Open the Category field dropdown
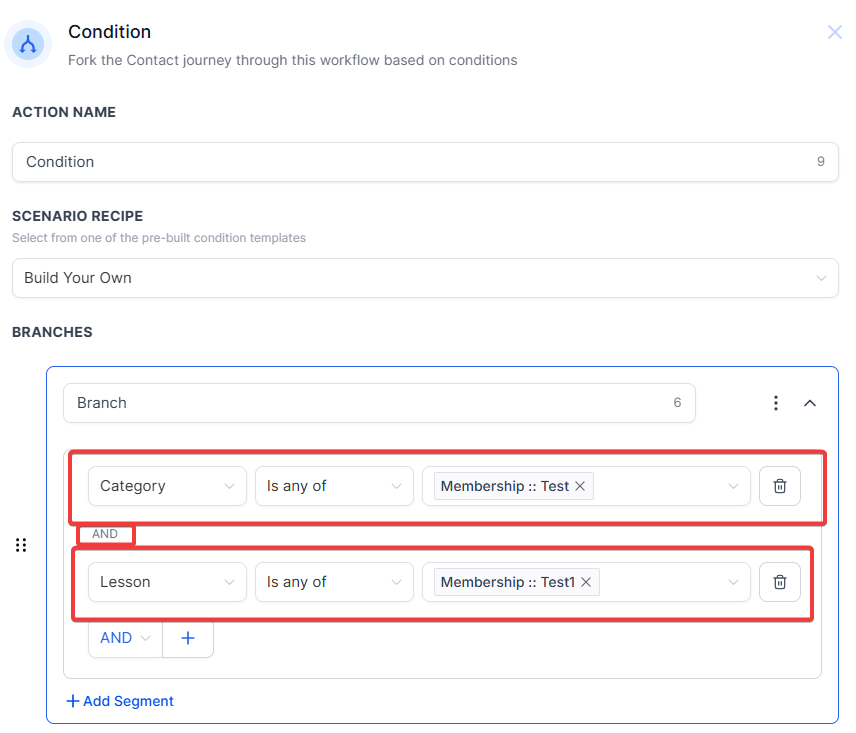The height and width of the screenshot is (733, 856). pyautogui.click(x=167, y=486)
